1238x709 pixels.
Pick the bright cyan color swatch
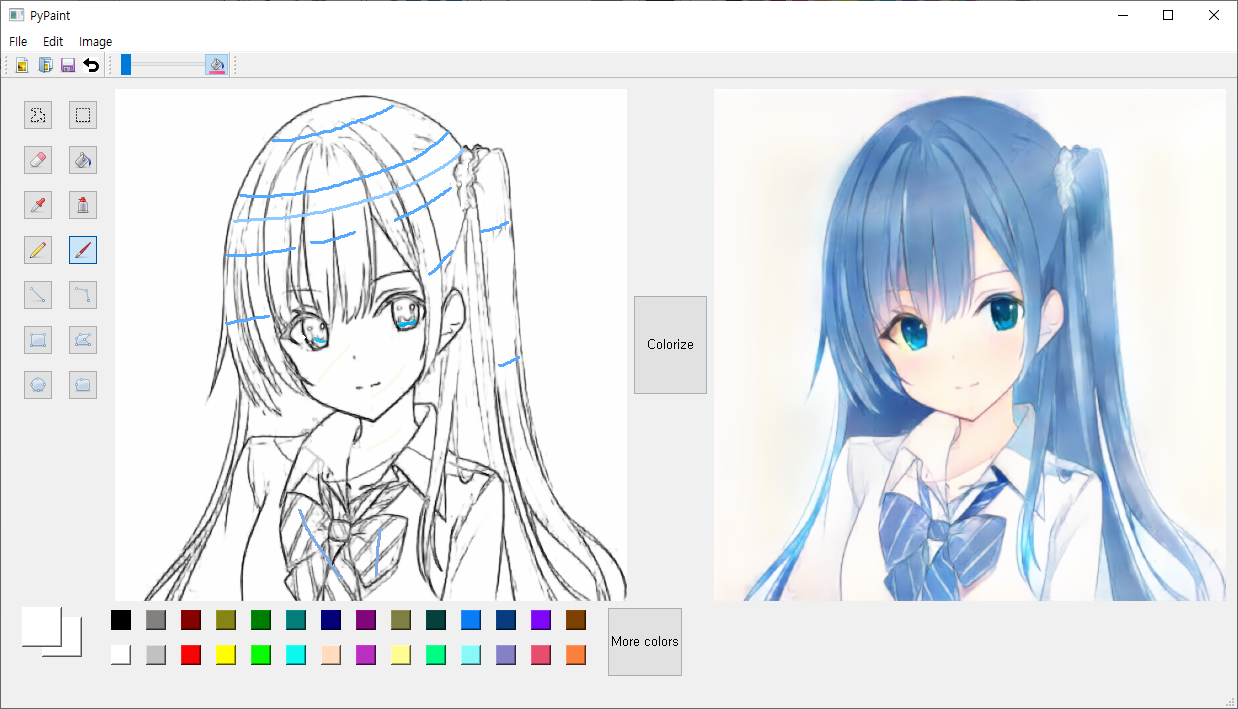(x=296, y=655)
